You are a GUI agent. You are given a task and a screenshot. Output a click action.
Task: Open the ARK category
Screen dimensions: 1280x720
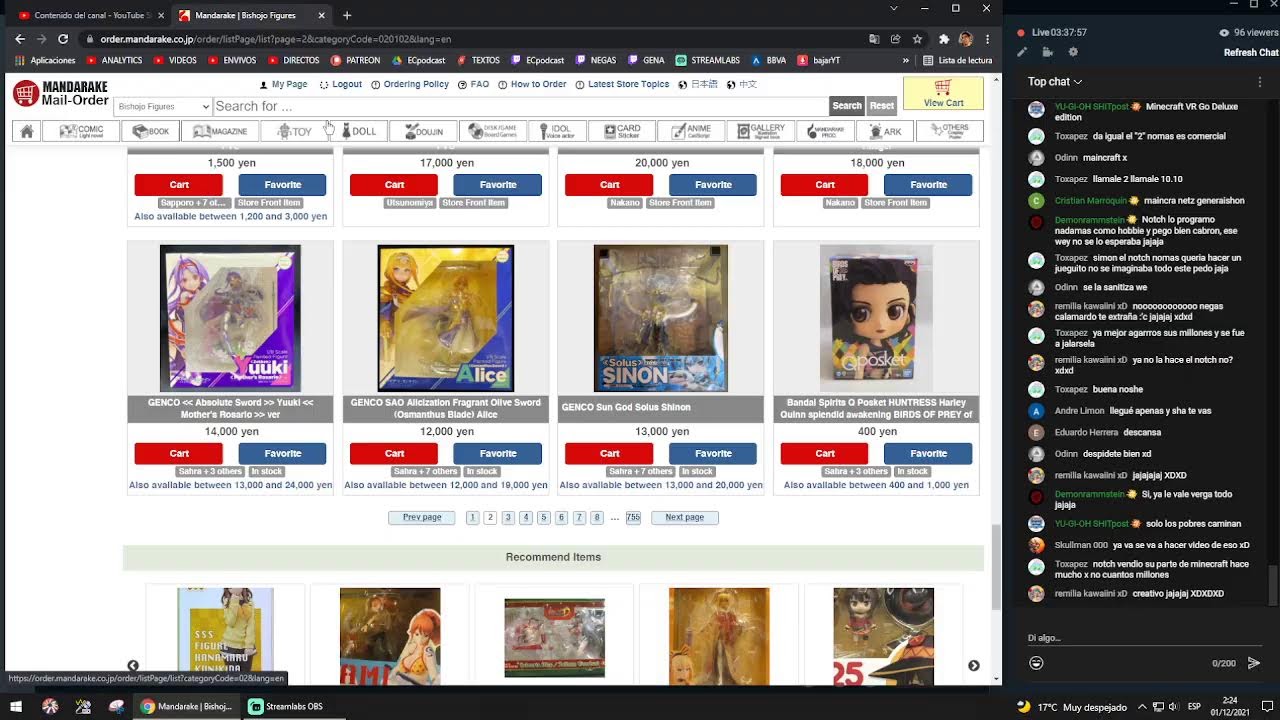pos(885,131)
